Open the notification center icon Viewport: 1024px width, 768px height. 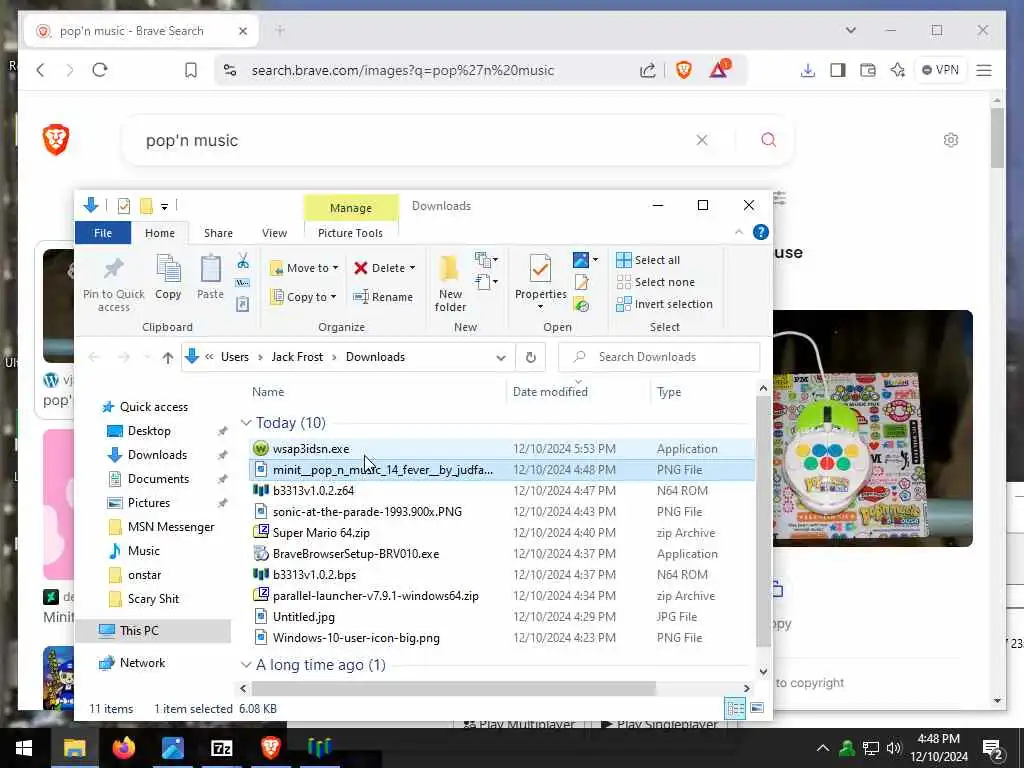point(992,748)
